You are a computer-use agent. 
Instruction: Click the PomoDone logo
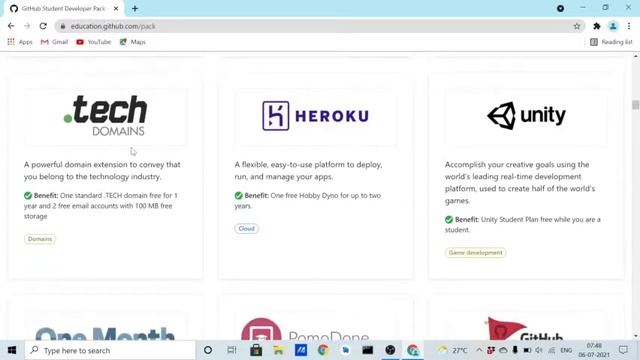coord(304,330)
